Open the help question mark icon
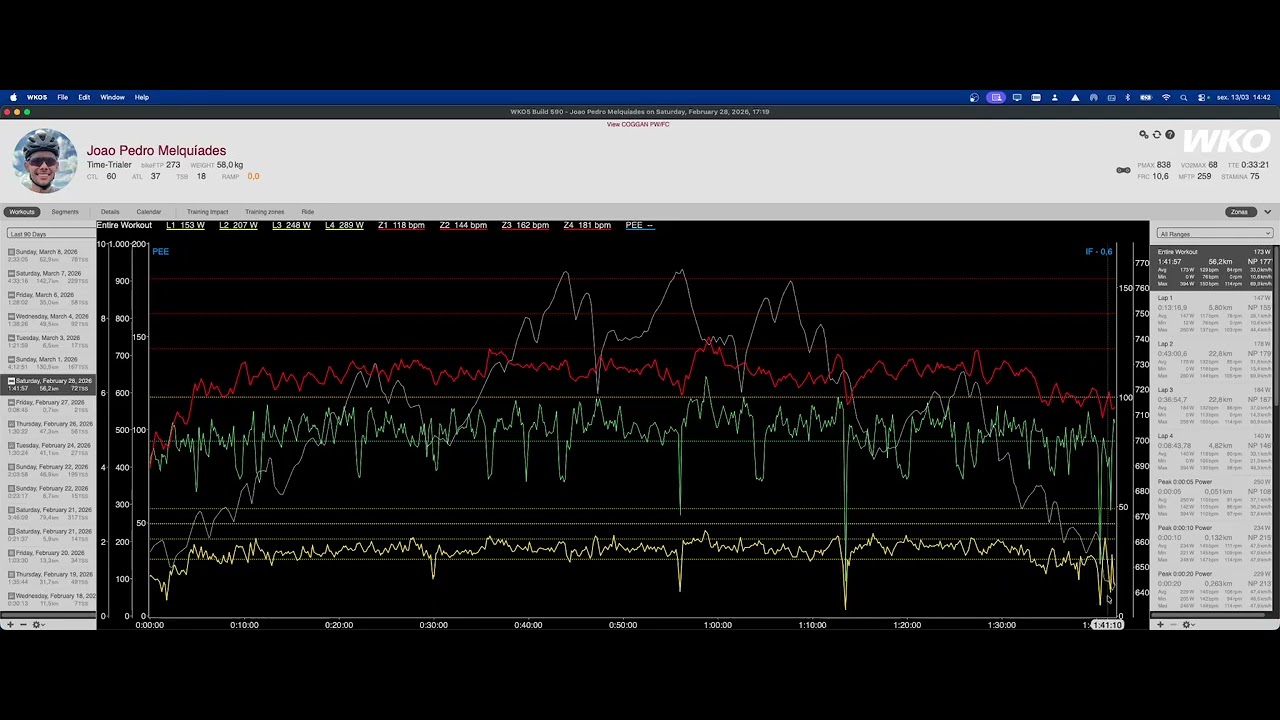 [x=1170, y=135]
